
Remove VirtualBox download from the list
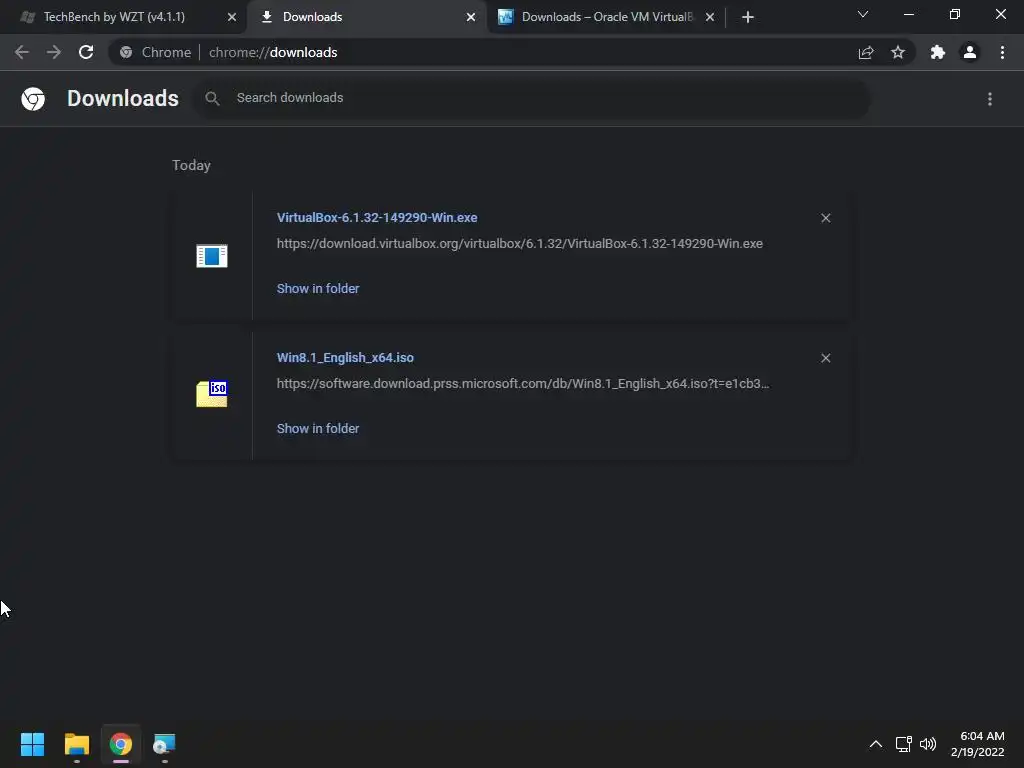click(x=825, y=218)
